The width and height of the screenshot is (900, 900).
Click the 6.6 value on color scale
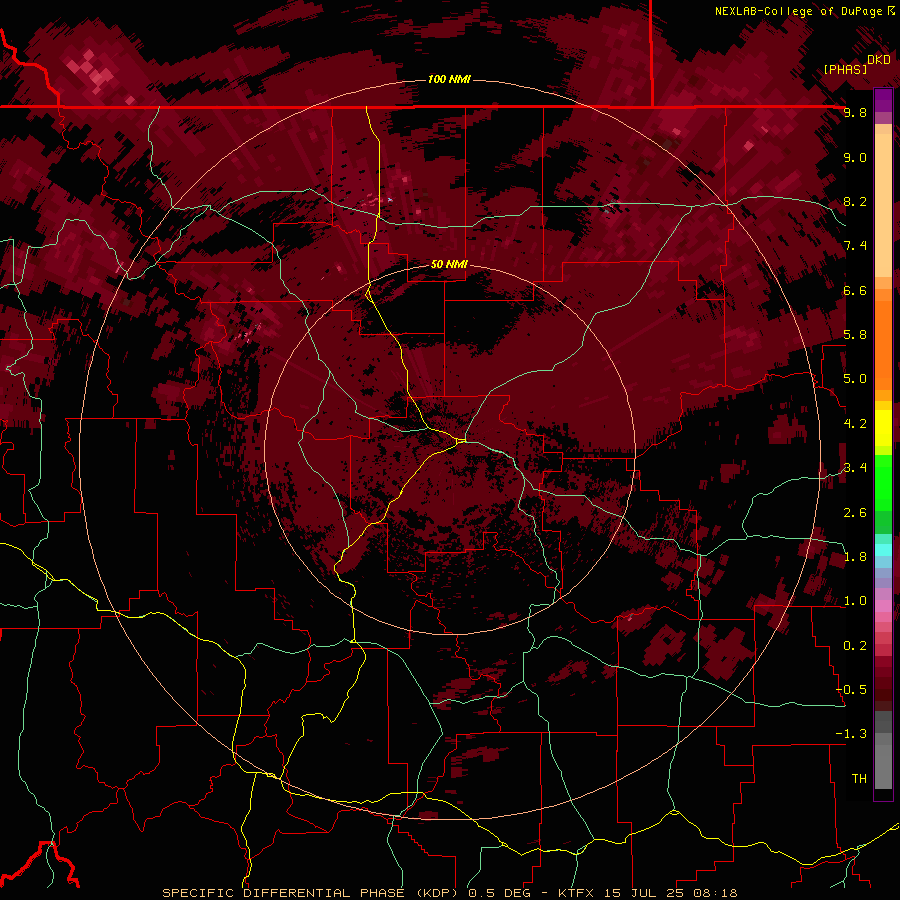click(x=855, y=290)
